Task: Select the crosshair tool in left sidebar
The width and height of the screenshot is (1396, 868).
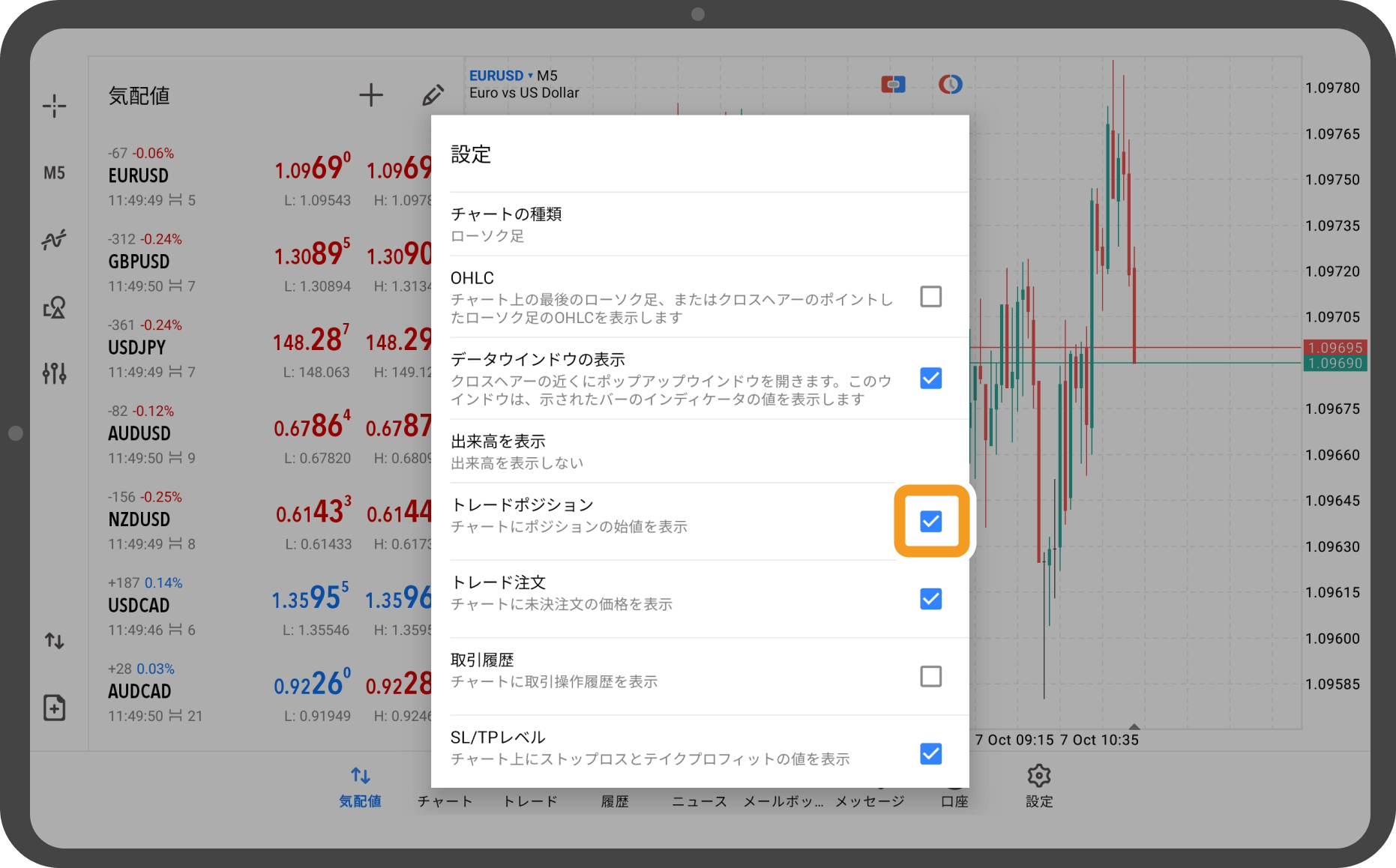Action: click(54, 106)
